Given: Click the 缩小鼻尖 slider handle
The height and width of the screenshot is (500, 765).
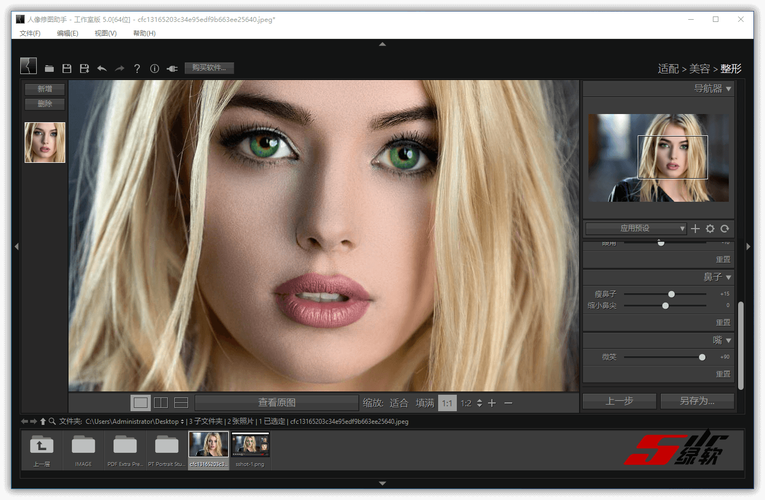Looking at the screenshot, I should pos(665,306).
